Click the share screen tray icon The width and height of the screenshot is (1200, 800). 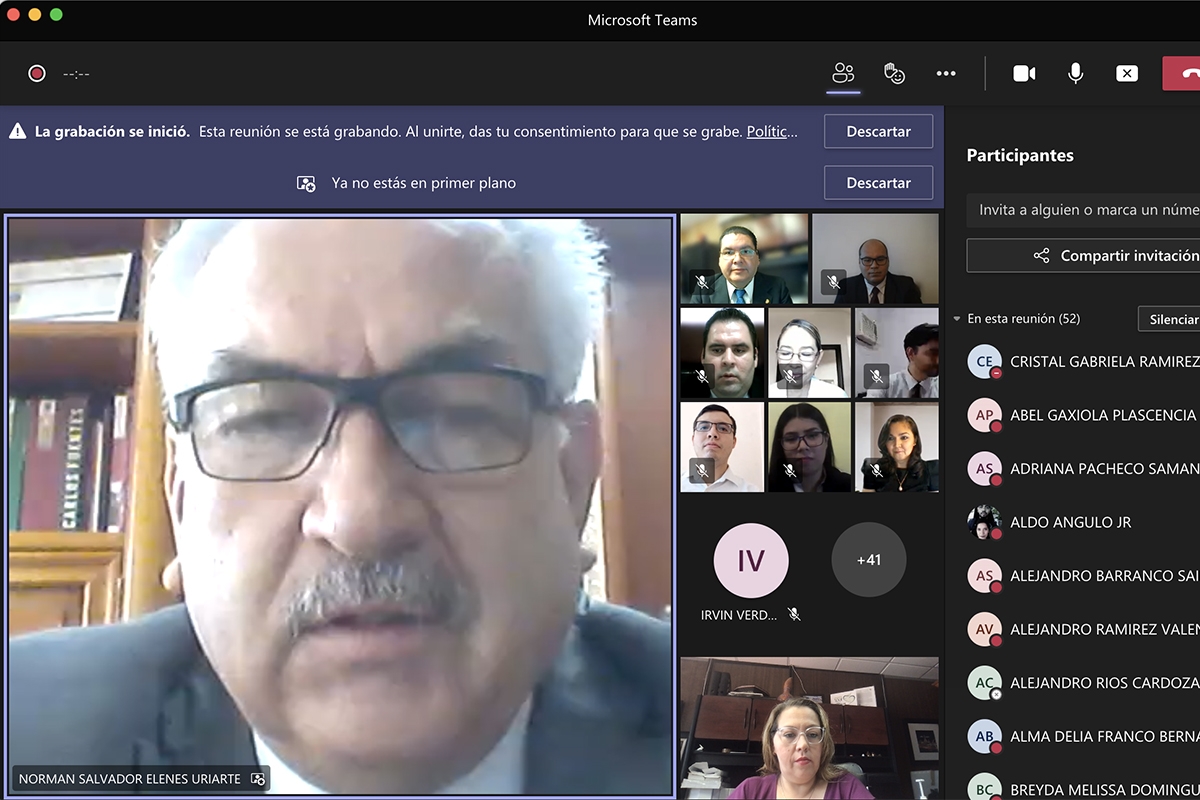tap(1127, 73)
